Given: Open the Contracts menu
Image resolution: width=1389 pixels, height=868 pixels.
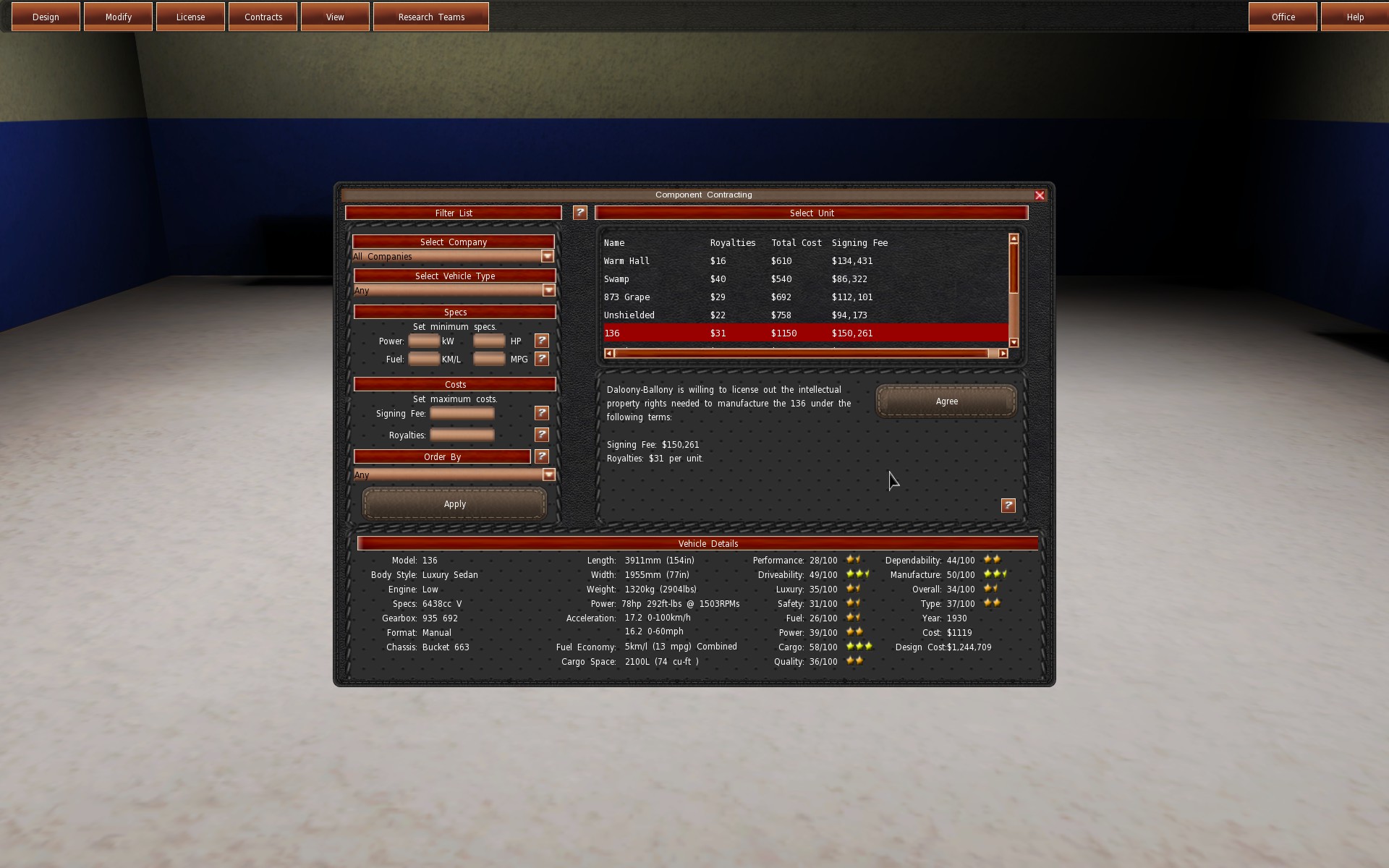Looking at the screenshot, I should tap(263, 17).
